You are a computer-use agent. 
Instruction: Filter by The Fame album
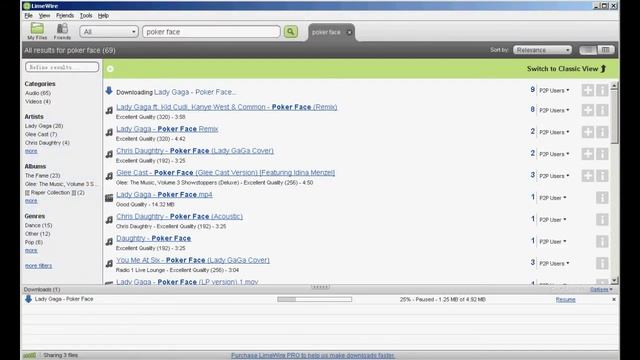[x=42, y=176]
